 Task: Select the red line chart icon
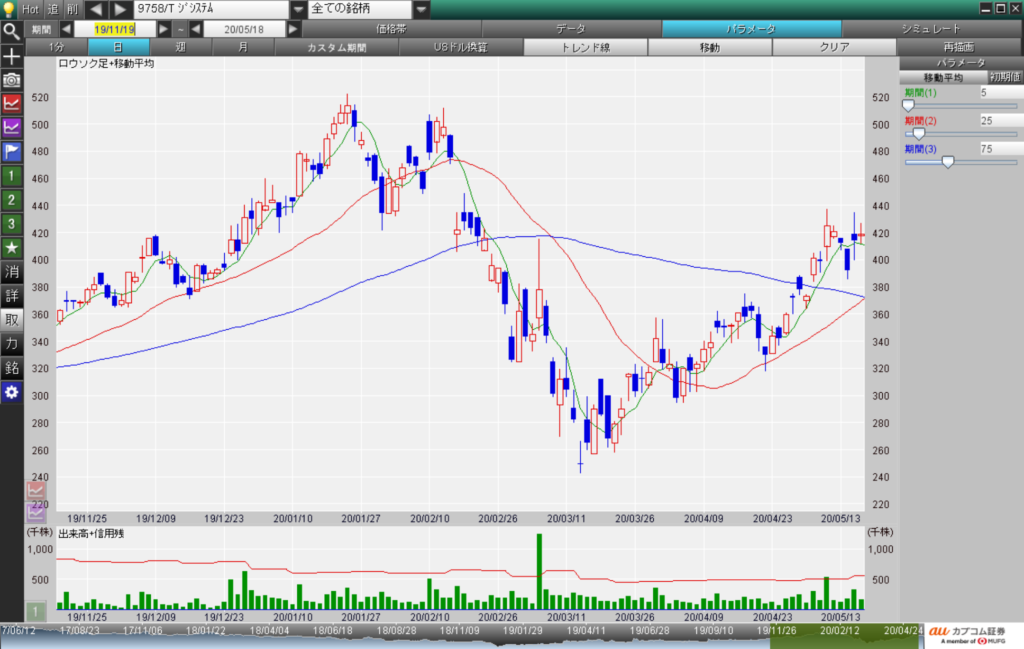coord(11,102)
